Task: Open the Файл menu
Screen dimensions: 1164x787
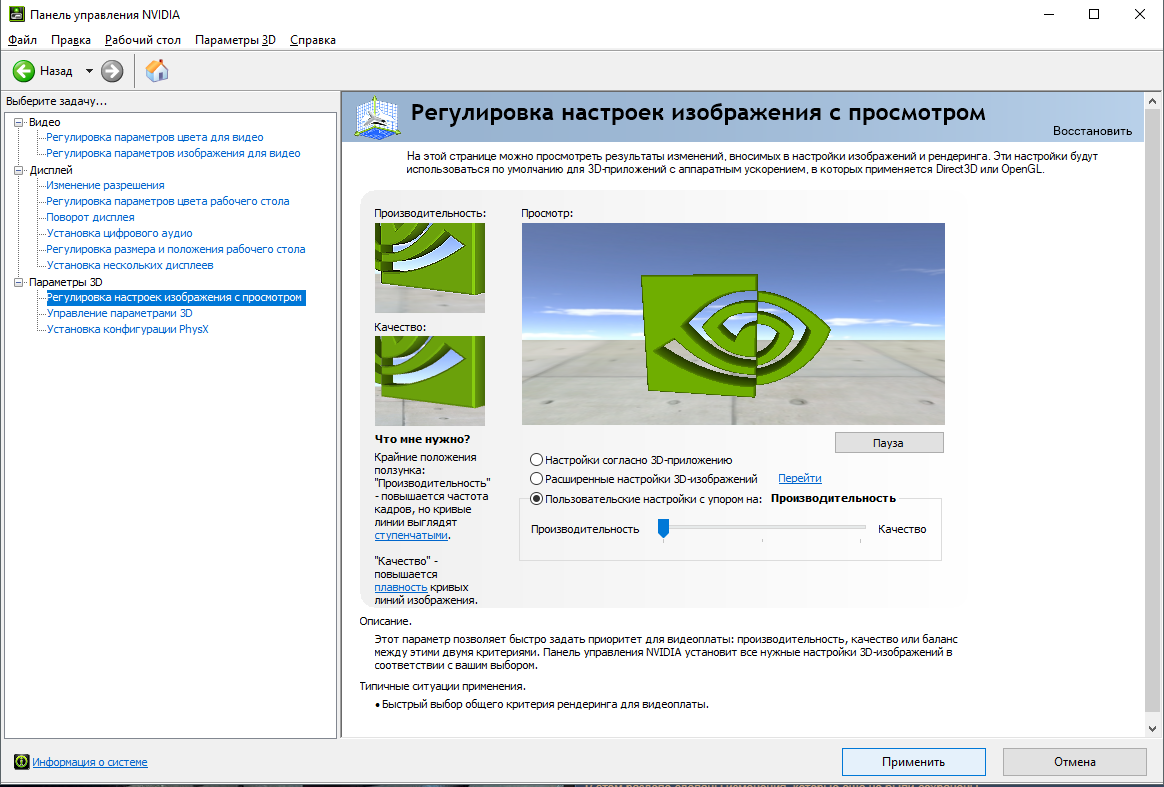Action: coord(22,40)
